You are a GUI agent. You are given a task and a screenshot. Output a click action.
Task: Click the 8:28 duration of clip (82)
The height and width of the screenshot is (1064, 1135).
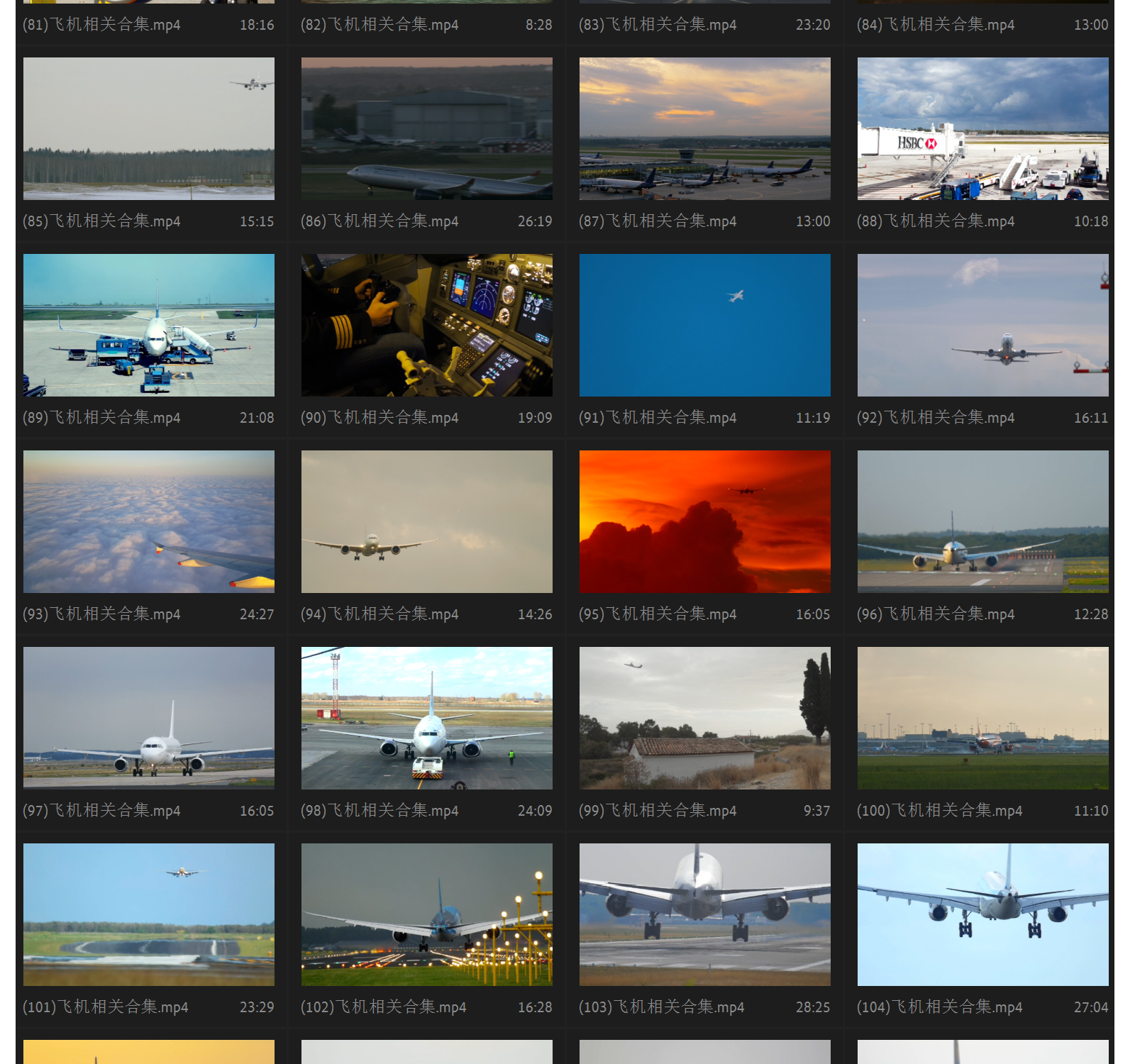click(x=539, y=25)
